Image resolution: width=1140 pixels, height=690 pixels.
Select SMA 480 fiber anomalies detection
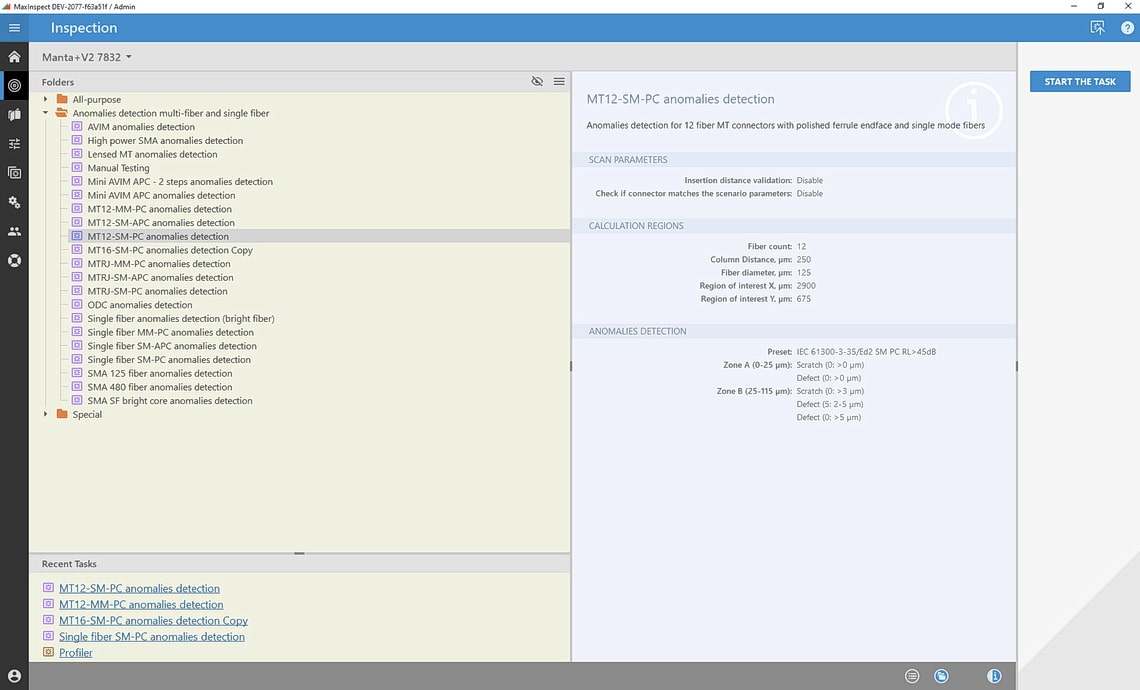(159, 387)
